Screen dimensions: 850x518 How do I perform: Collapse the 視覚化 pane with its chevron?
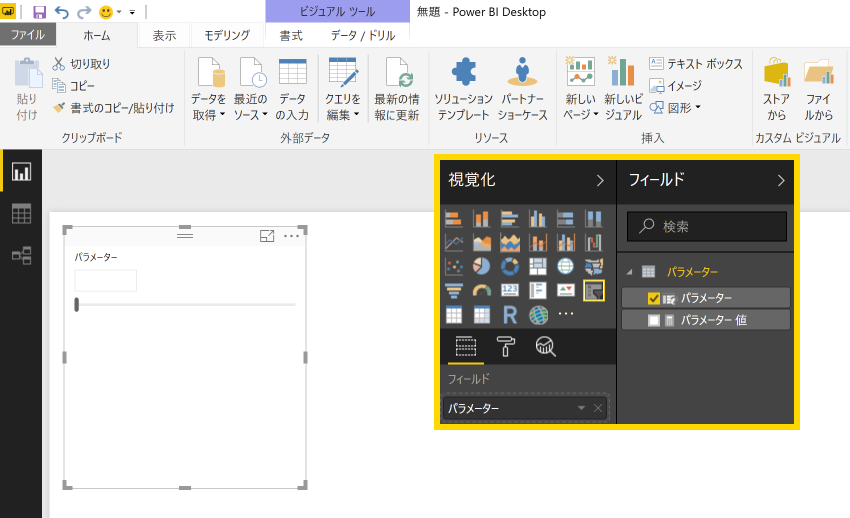pyautogui.click(x=600, y=180)
